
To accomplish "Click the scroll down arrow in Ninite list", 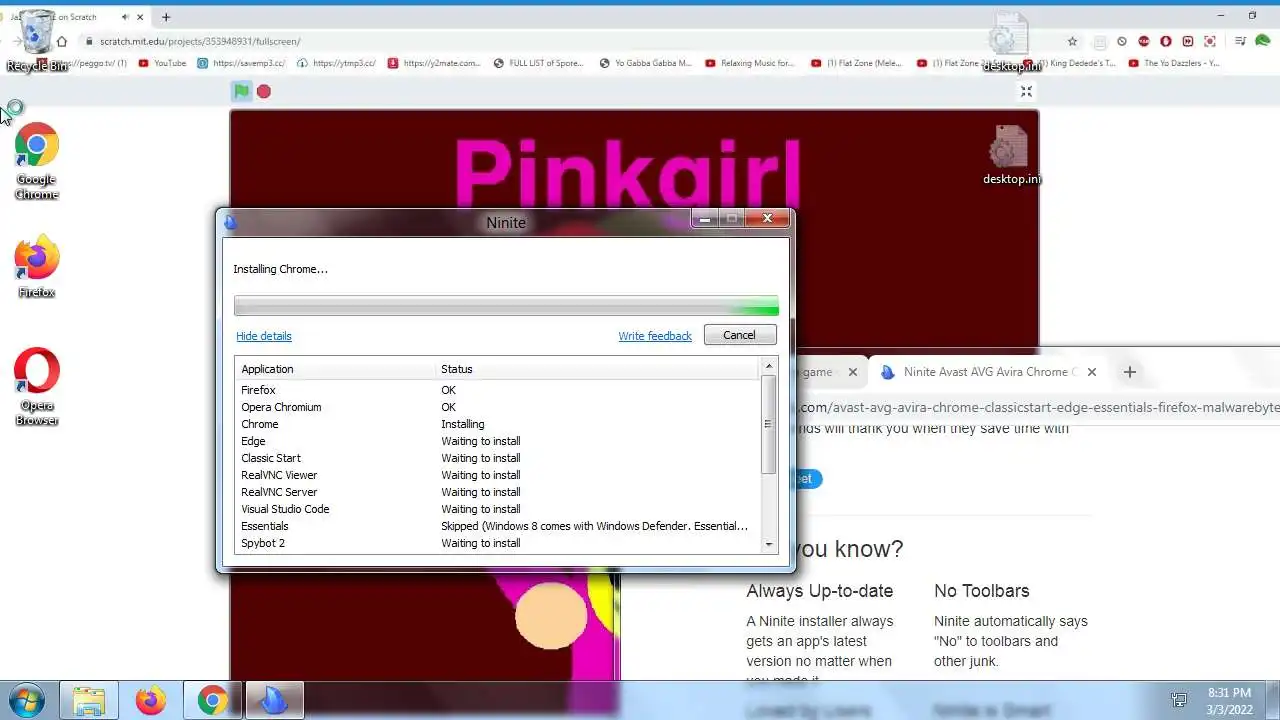I will [x=768, y=544].
